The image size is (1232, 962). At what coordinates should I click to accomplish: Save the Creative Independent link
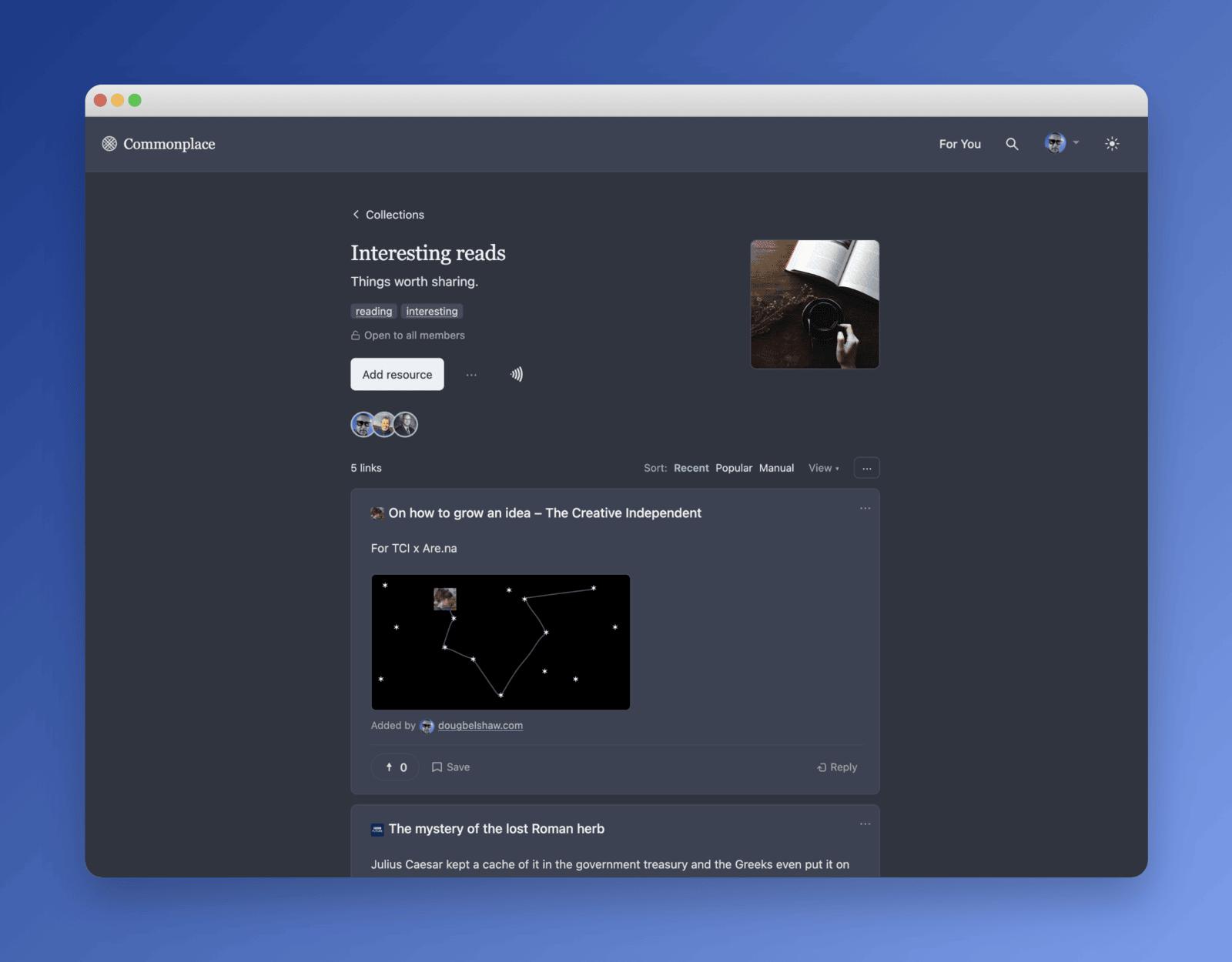(450, 767)
